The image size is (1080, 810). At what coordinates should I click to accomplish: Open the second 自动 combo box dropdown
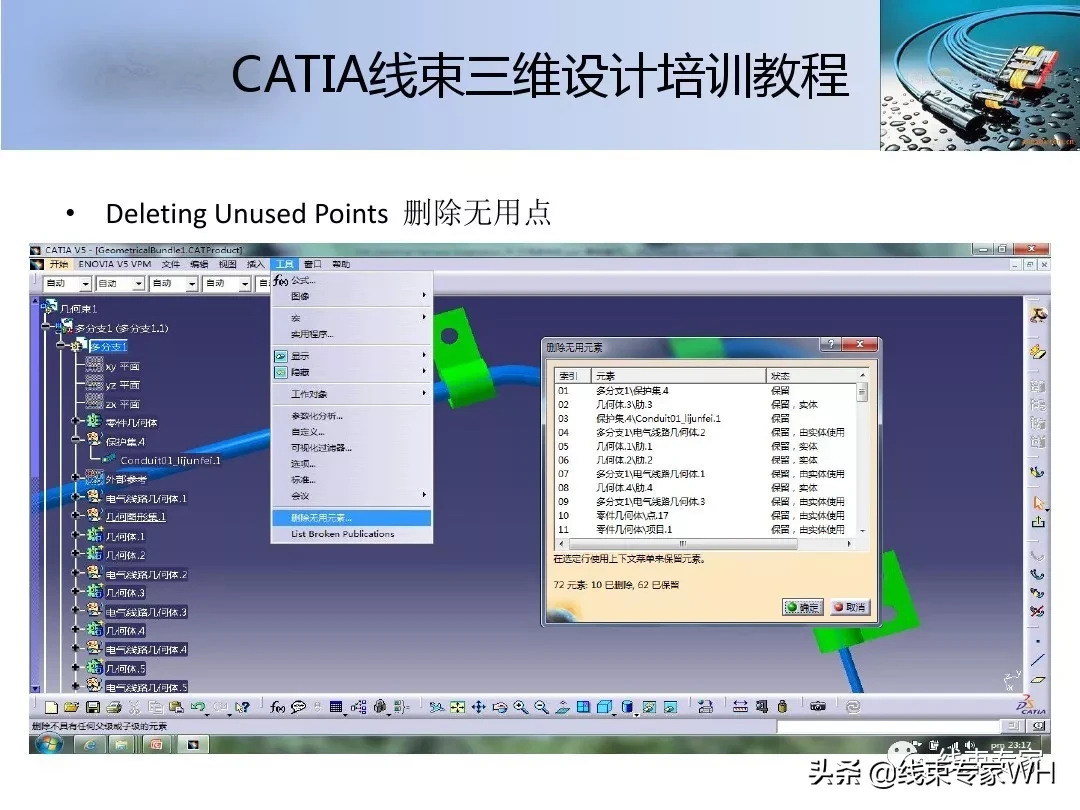pyautogui.click(x=138, y=284)
